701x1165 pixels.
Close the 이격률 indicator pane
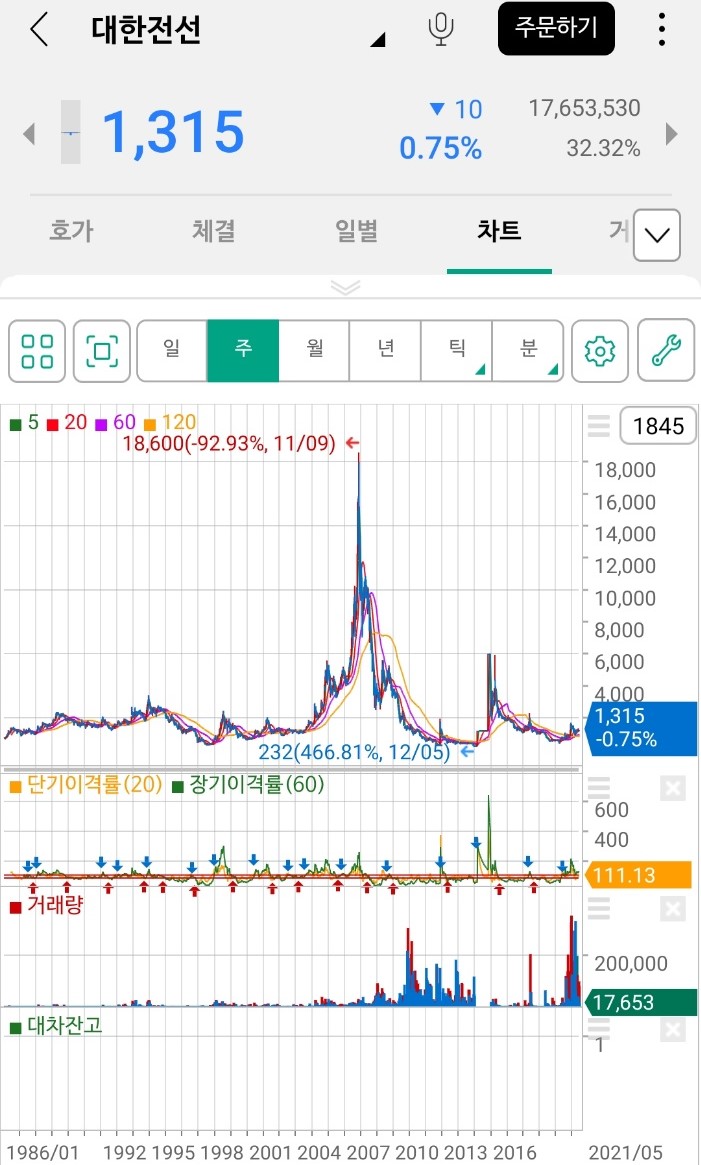tap(673, 788)
